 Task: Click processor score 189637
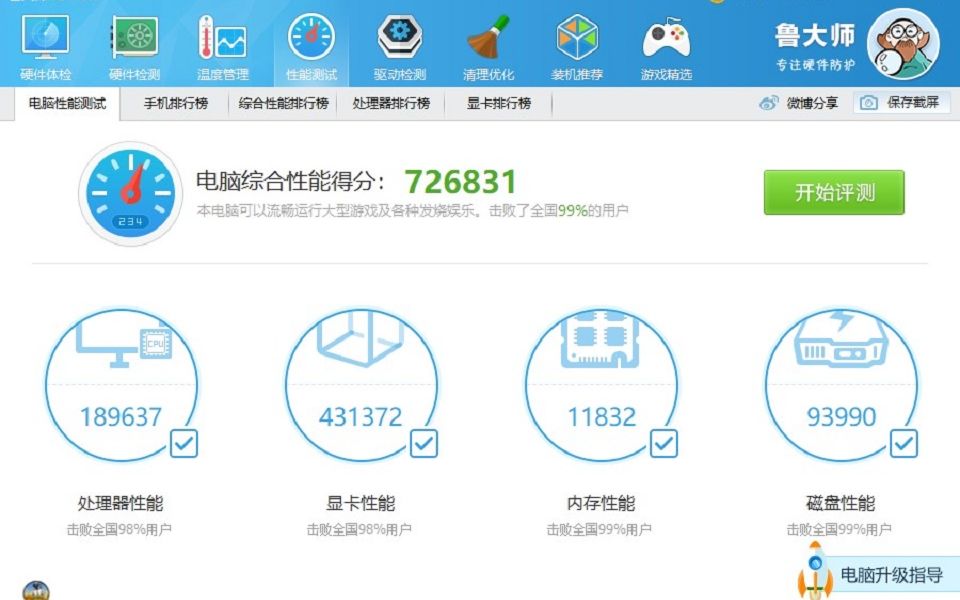(121, 417)
